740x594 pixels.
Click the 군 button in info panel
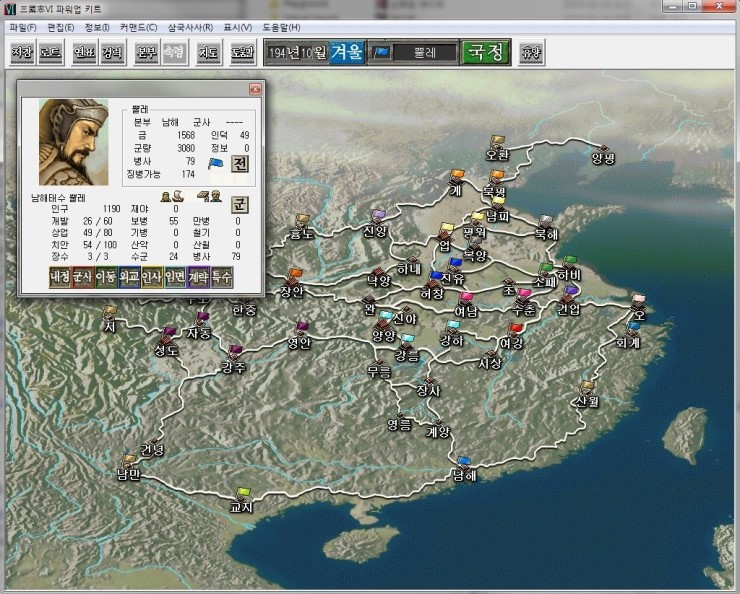pyautogui.click(x=240, y=205)
